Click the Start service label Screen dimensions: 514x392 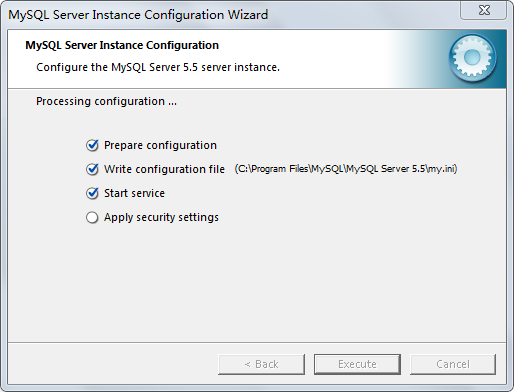(134, 193)
